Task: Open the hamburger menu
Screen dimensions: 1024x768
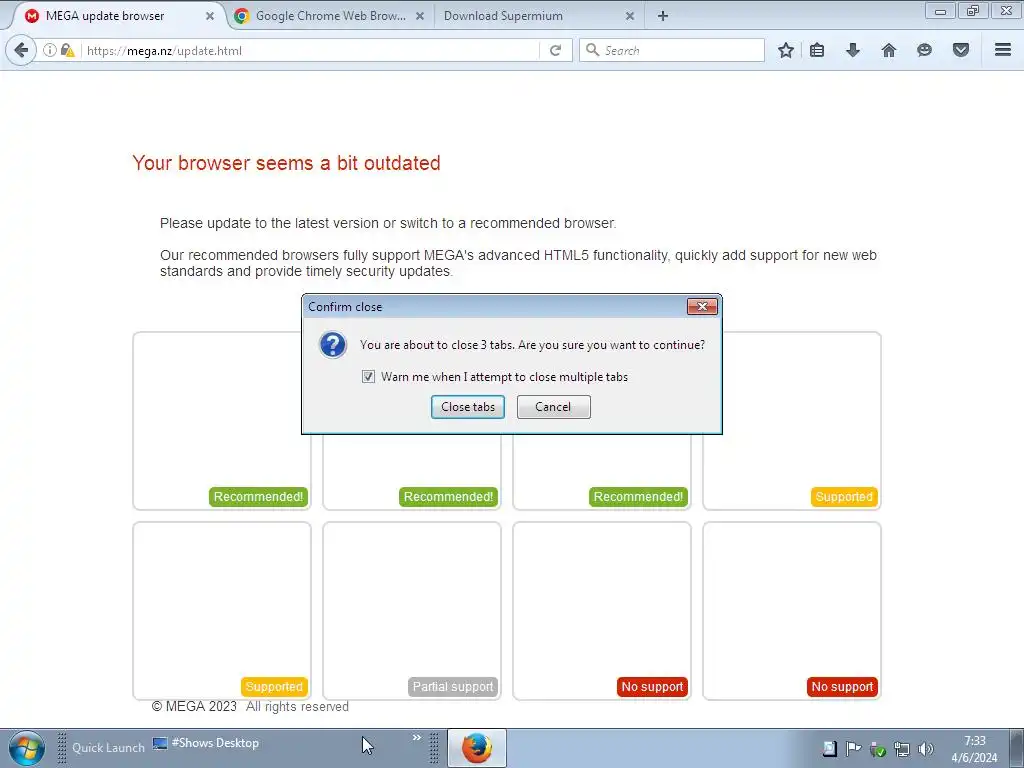Action: point(1003,50)
